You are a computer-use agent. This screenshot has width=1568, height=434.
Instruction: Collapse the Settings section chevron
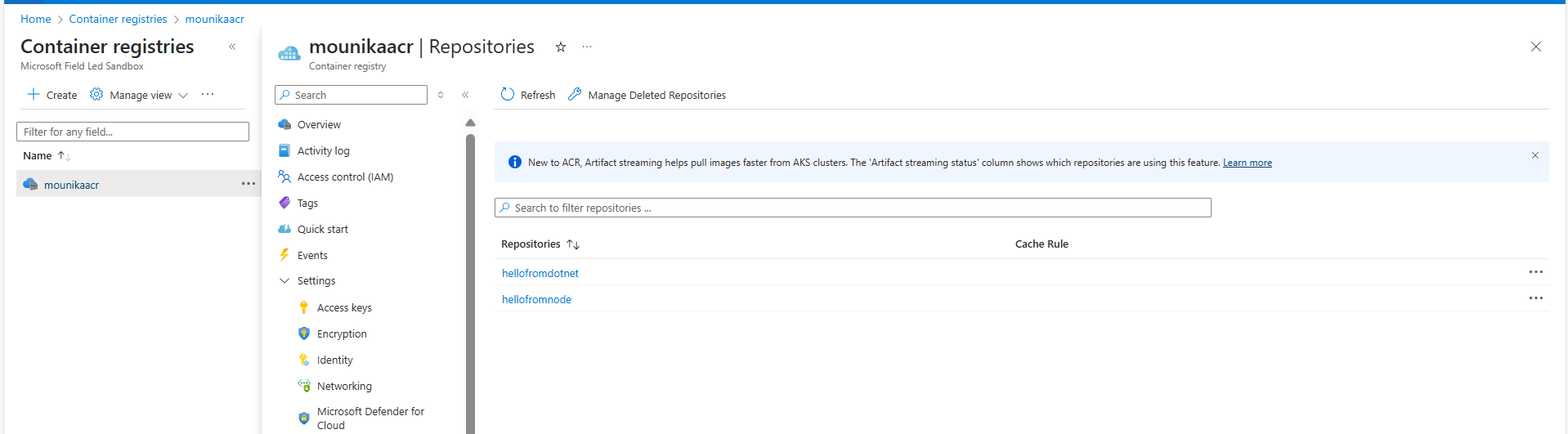tap(284, 280)
